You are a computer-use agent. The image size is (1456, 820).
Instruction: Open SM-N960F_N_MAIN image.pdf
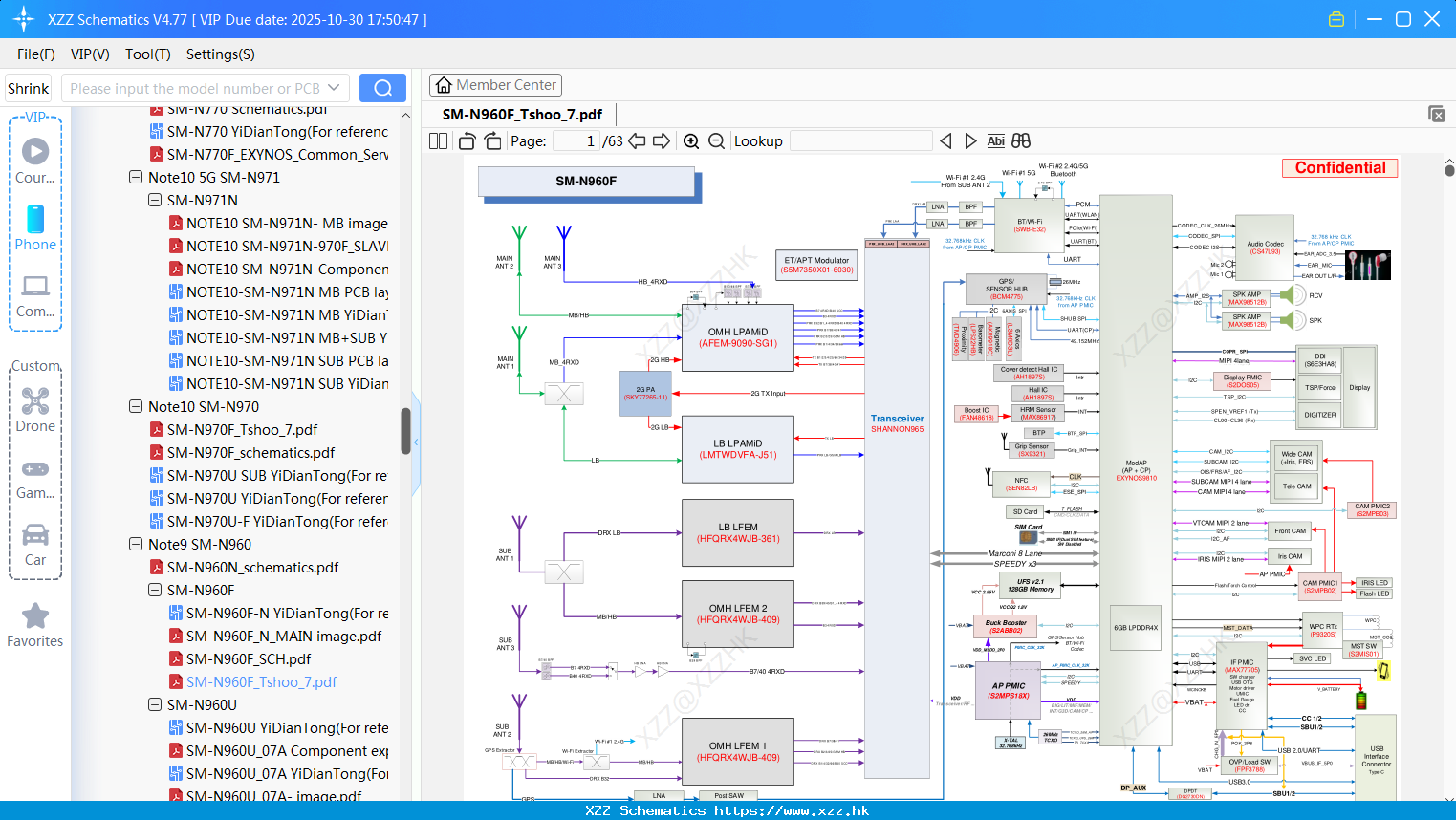point(284,636)
